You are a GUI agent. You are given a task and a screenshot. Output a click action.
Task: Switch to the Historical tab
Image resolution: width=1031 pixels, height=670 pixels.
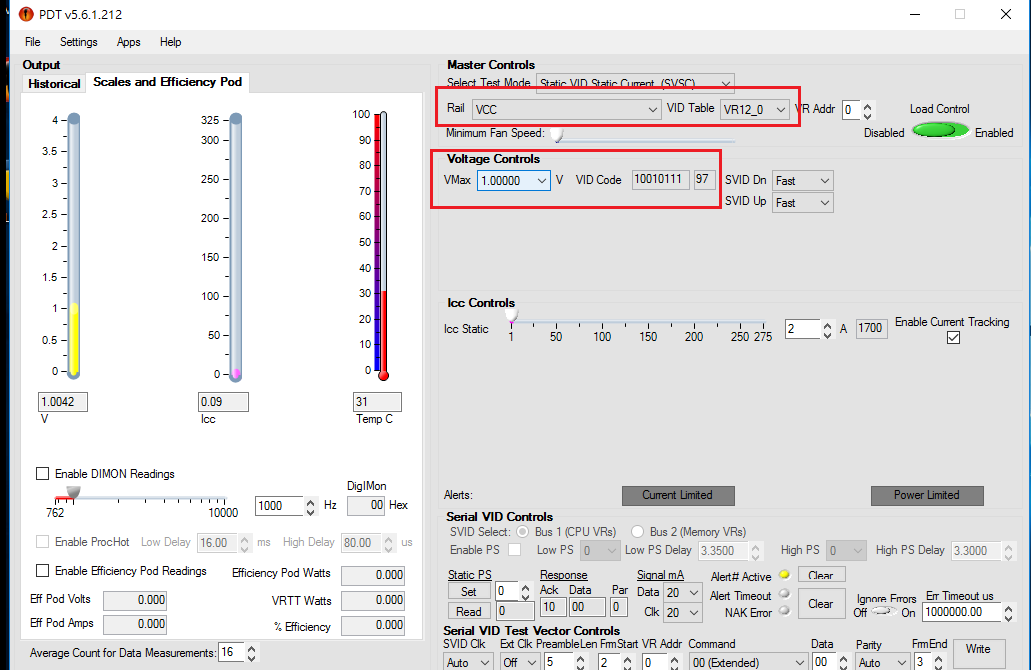pyautogui.click(x=54, y=84)
